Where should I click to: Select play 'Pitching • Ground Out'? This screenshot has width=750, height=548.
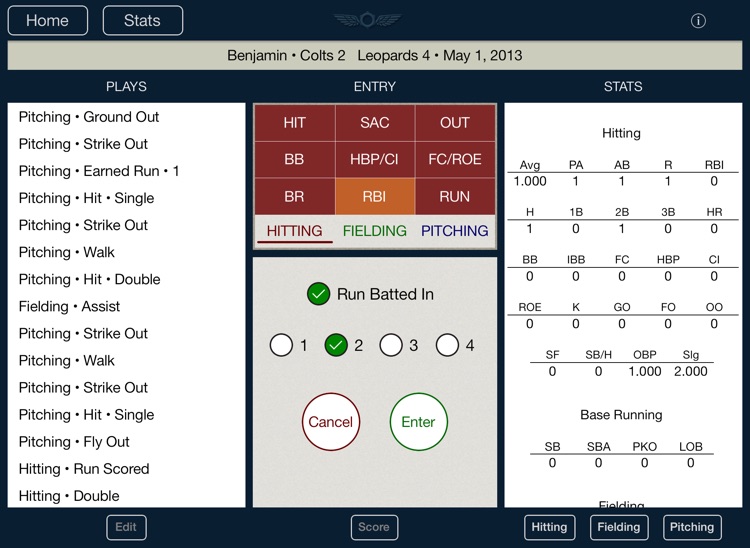click(126, 117)
